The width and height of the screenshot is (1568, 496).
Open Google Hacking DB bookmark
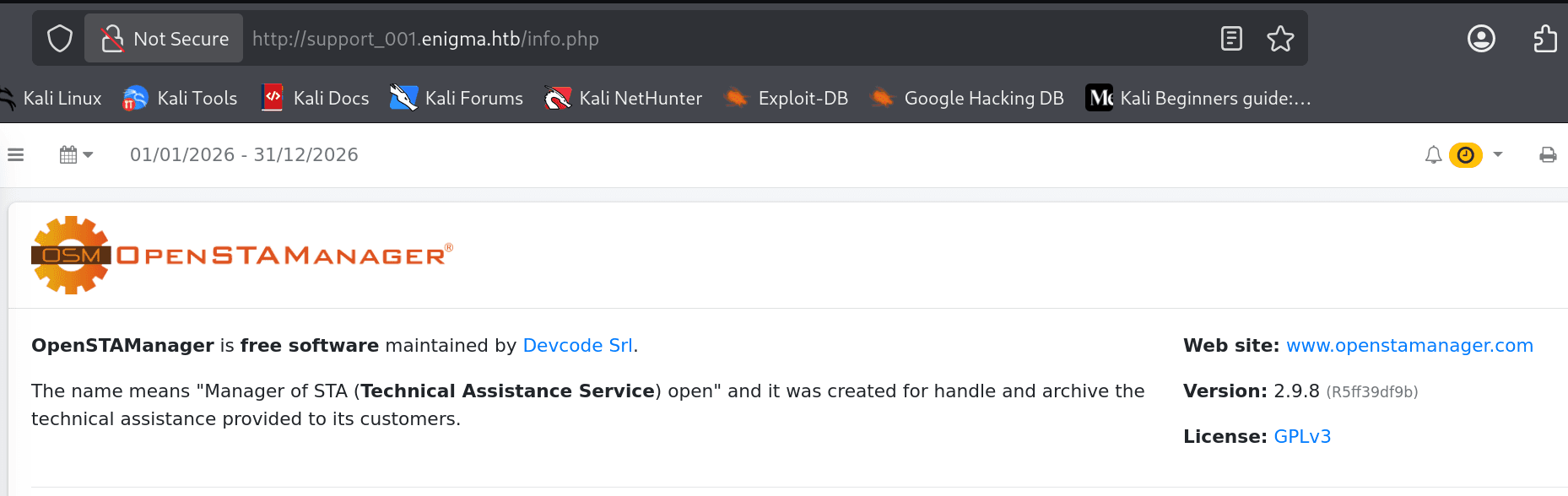point(966,99)
